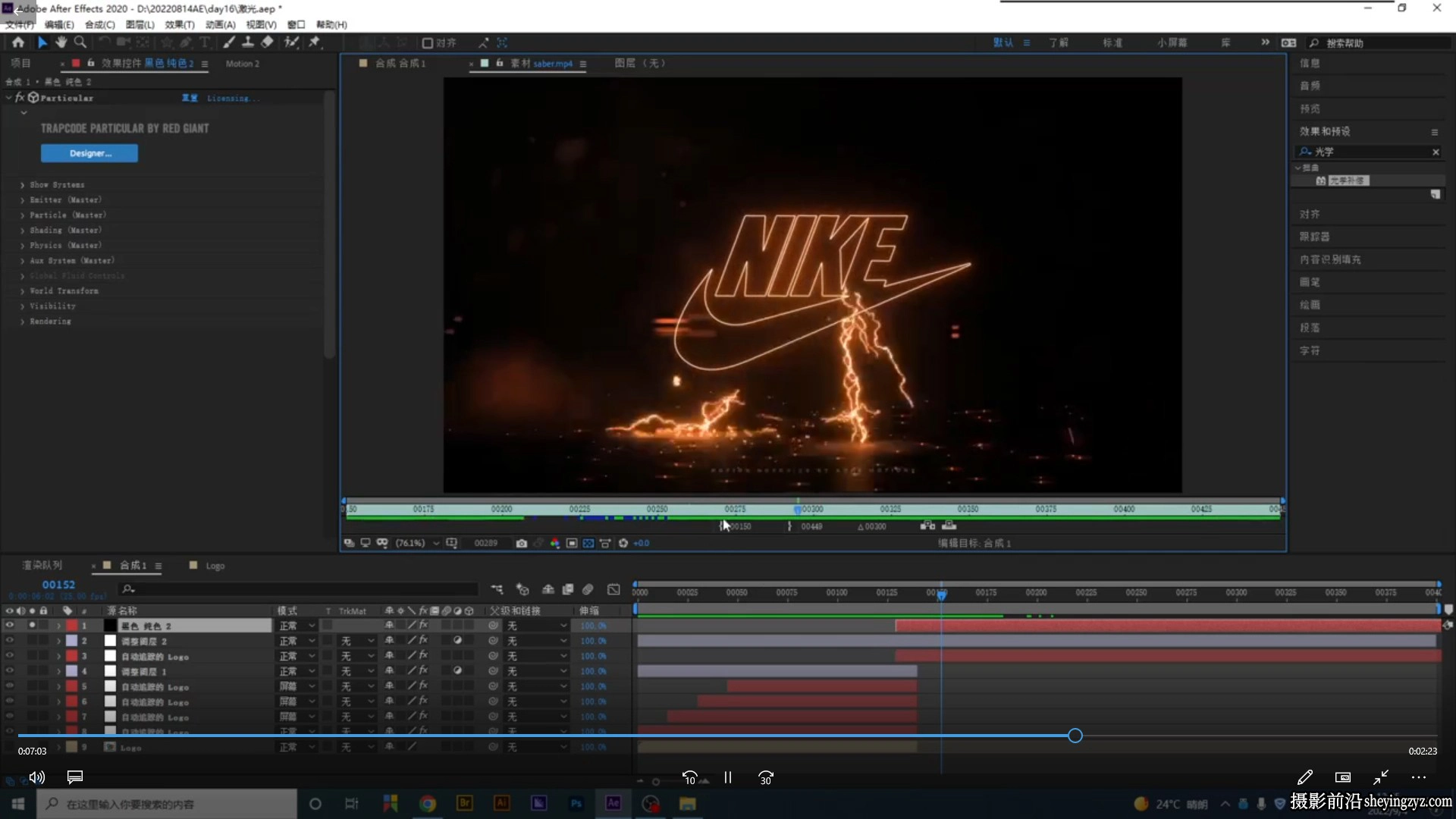1456x819 pixels.
Task: Select the Selection arrow tool
Action: (42, 42)
